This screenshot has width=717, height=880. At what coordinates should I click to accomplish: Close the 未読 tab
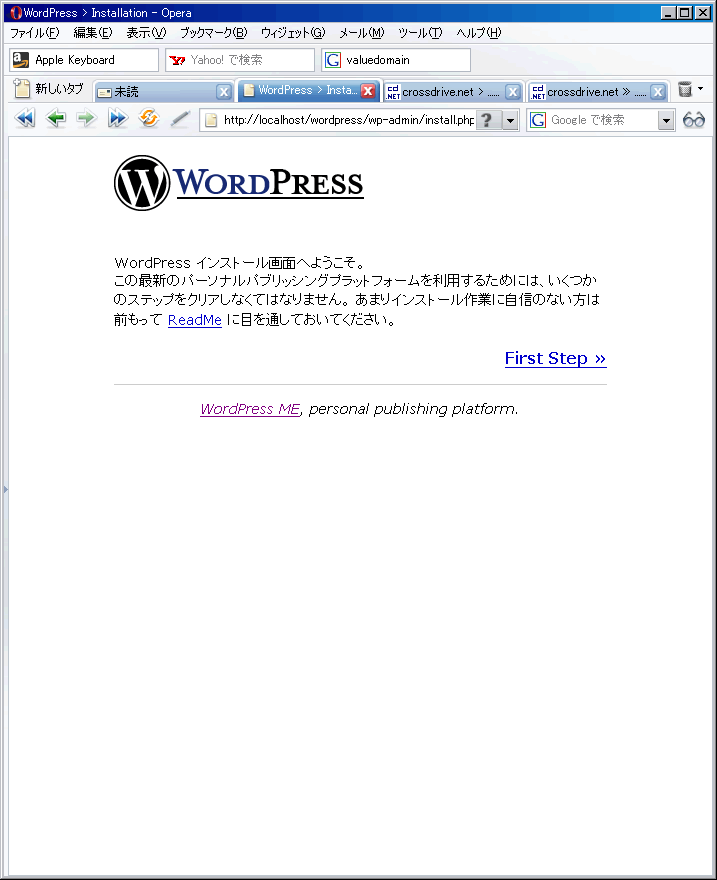[224, 91]
